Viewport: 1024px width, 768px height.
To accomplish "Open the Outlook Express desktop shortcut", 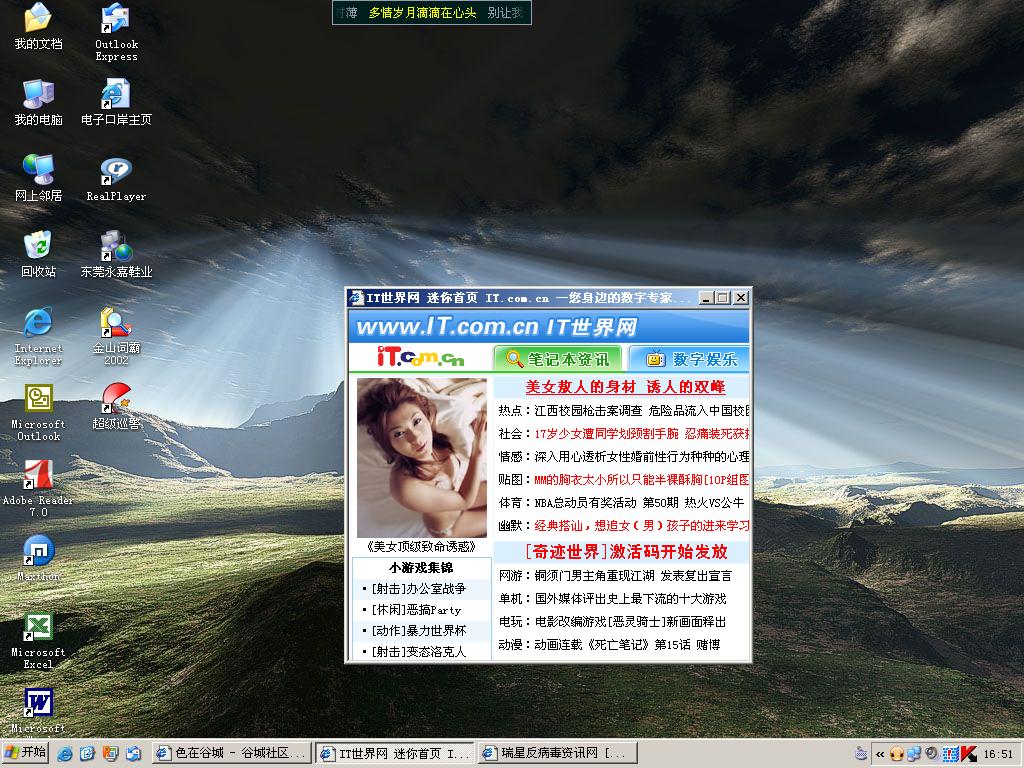I will [x=116, y=33].
